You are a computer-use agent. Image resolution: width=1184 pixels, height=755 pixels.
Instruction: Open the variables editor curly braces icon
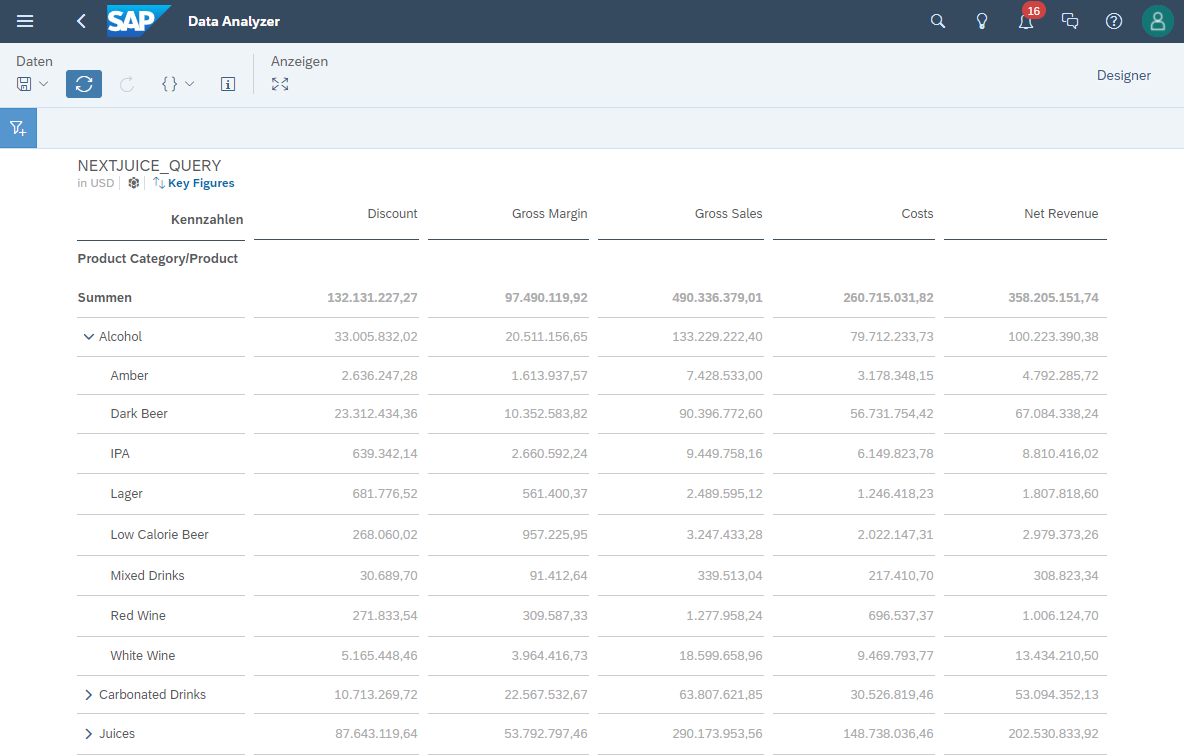[x=169, y=84]
